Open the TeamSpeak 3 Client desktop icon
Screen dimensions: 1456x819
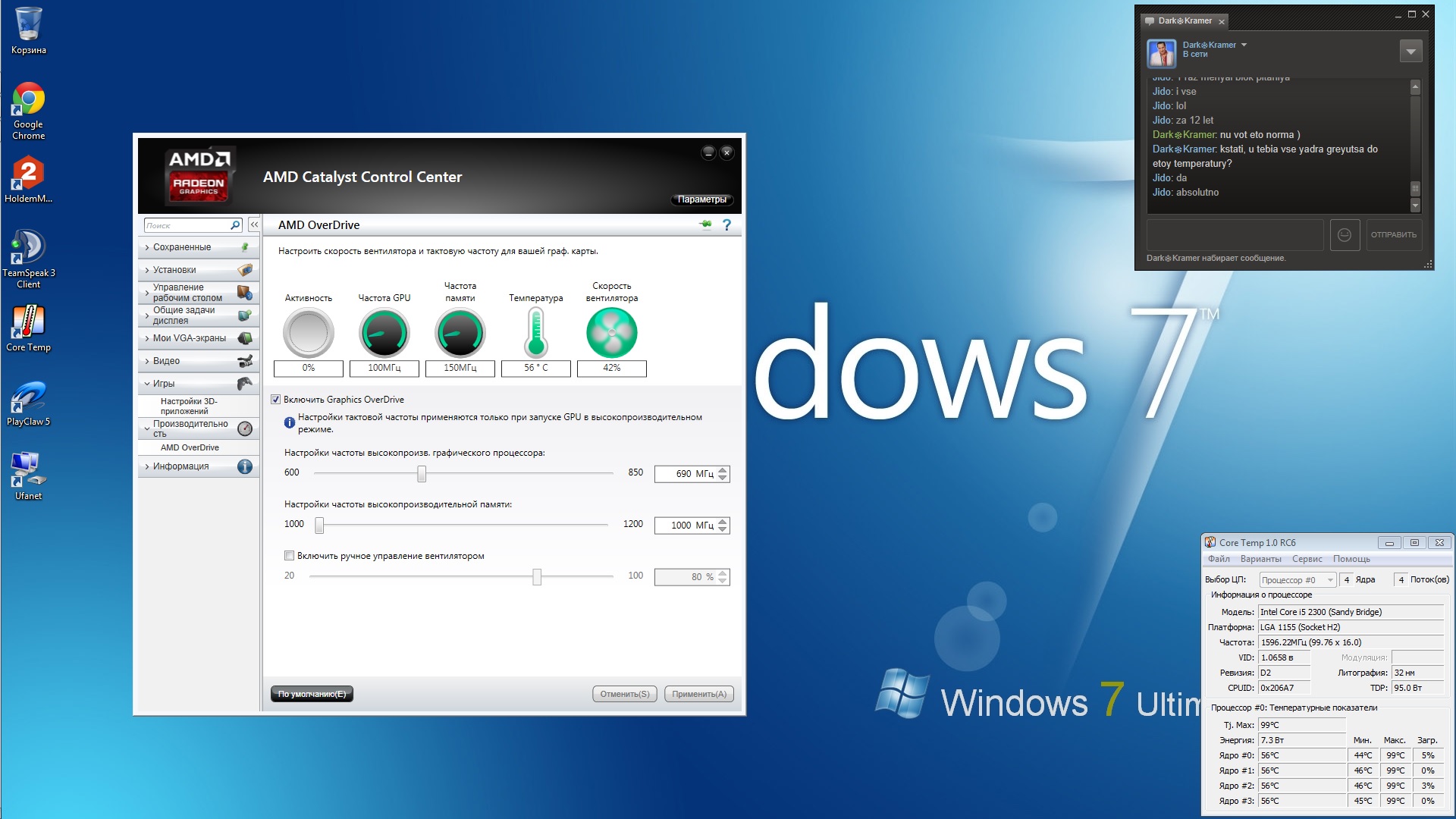coord(29,259)
